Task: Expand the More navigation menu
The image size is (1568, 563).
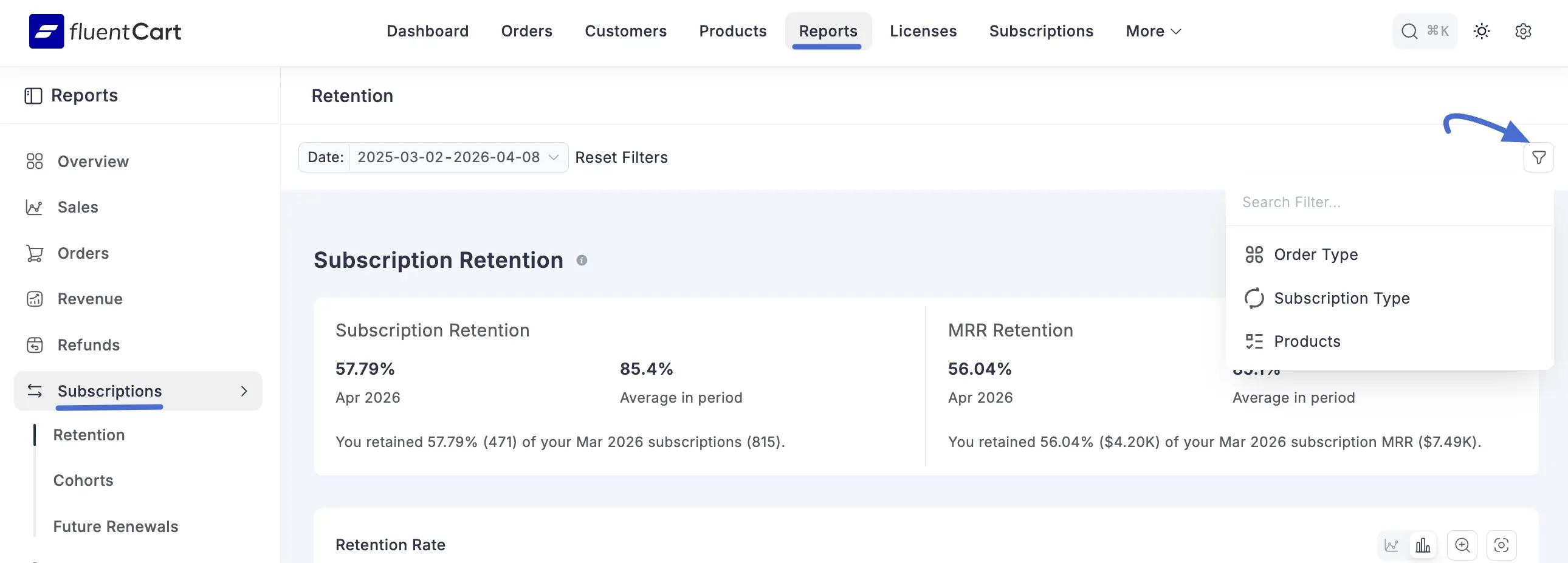Action: point(1152,31)
